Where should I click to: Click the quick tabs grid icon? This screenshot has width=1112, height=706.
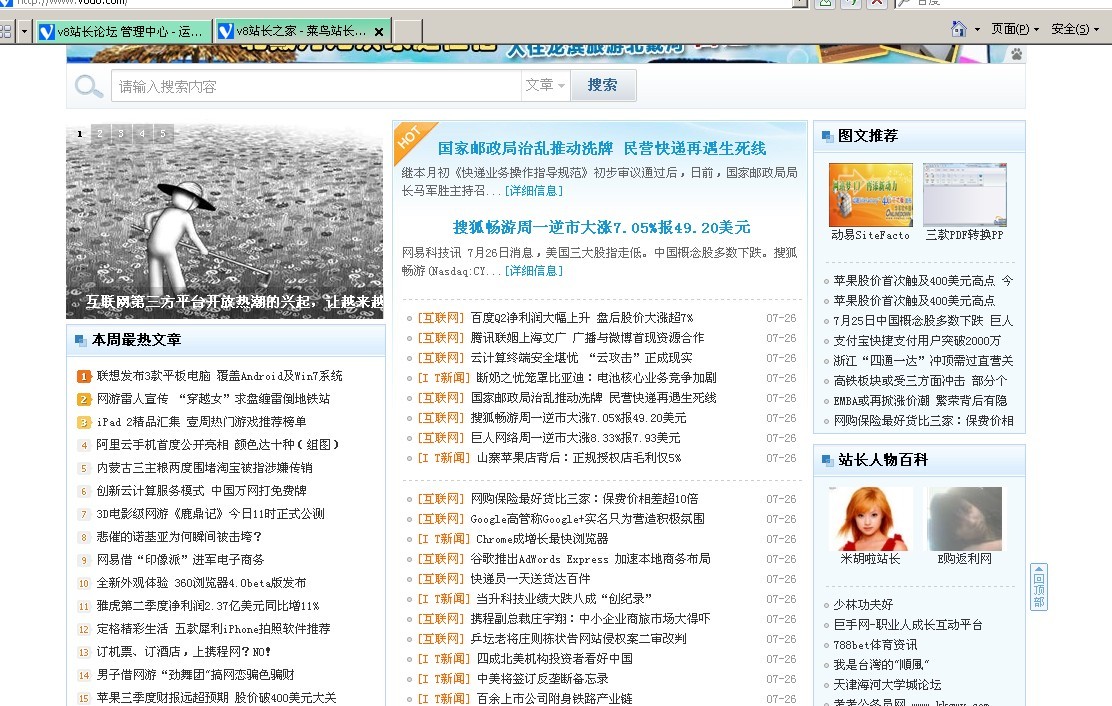click(6, 31)
